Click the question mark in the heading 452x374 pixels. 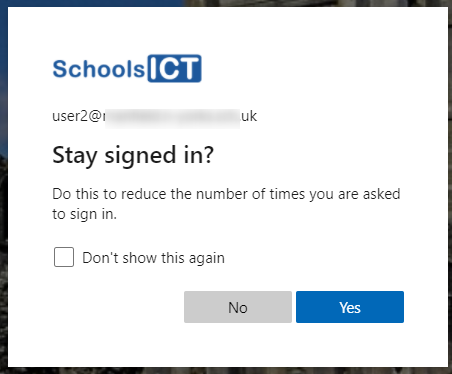(x=209, y=154)
